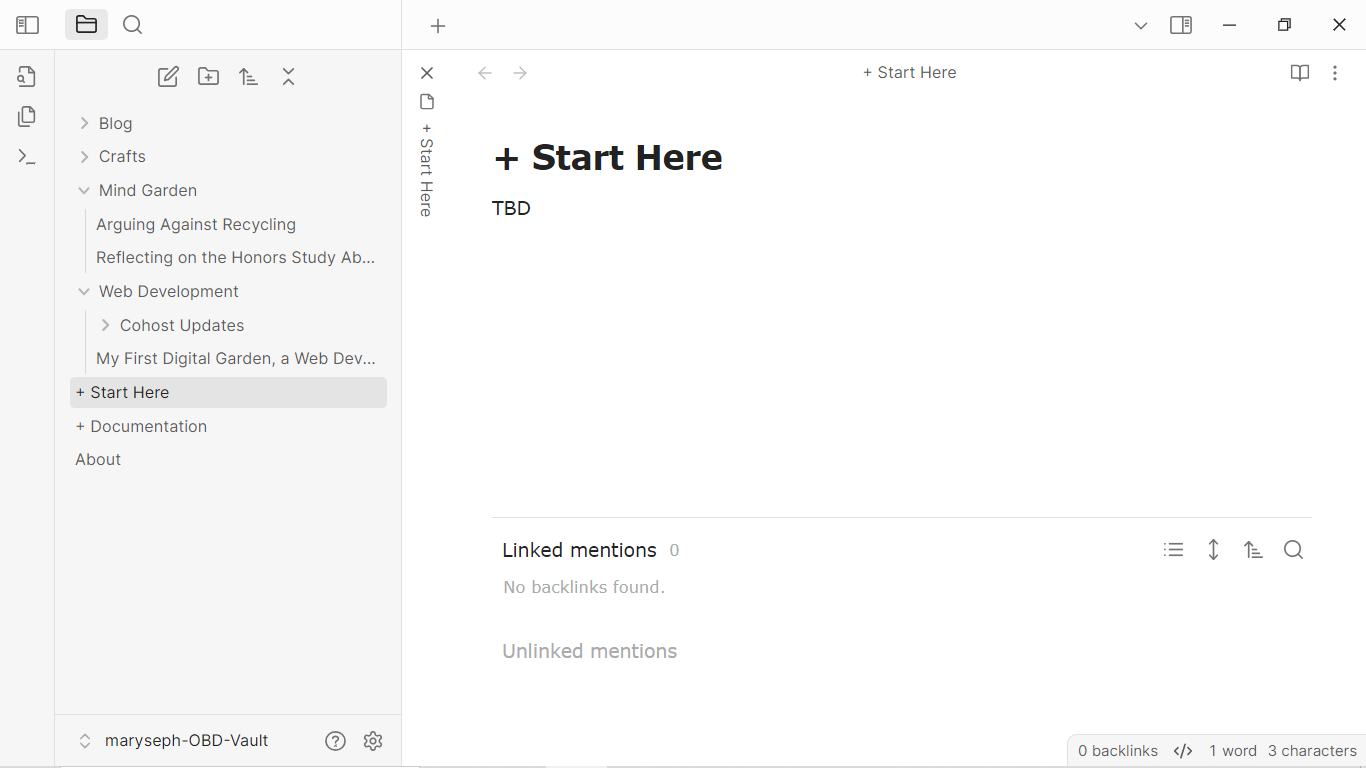Open the search pane
1366x768 pixels.
(132, 25)
